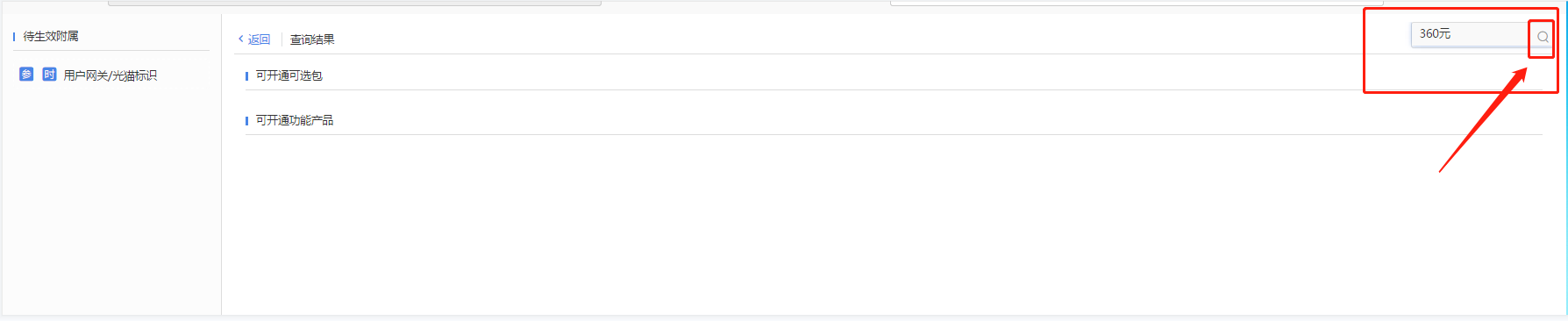Click blue marker beside 待生效附属
The height and width of the screenshot is (321, 1568).
[x=14, y=36]
